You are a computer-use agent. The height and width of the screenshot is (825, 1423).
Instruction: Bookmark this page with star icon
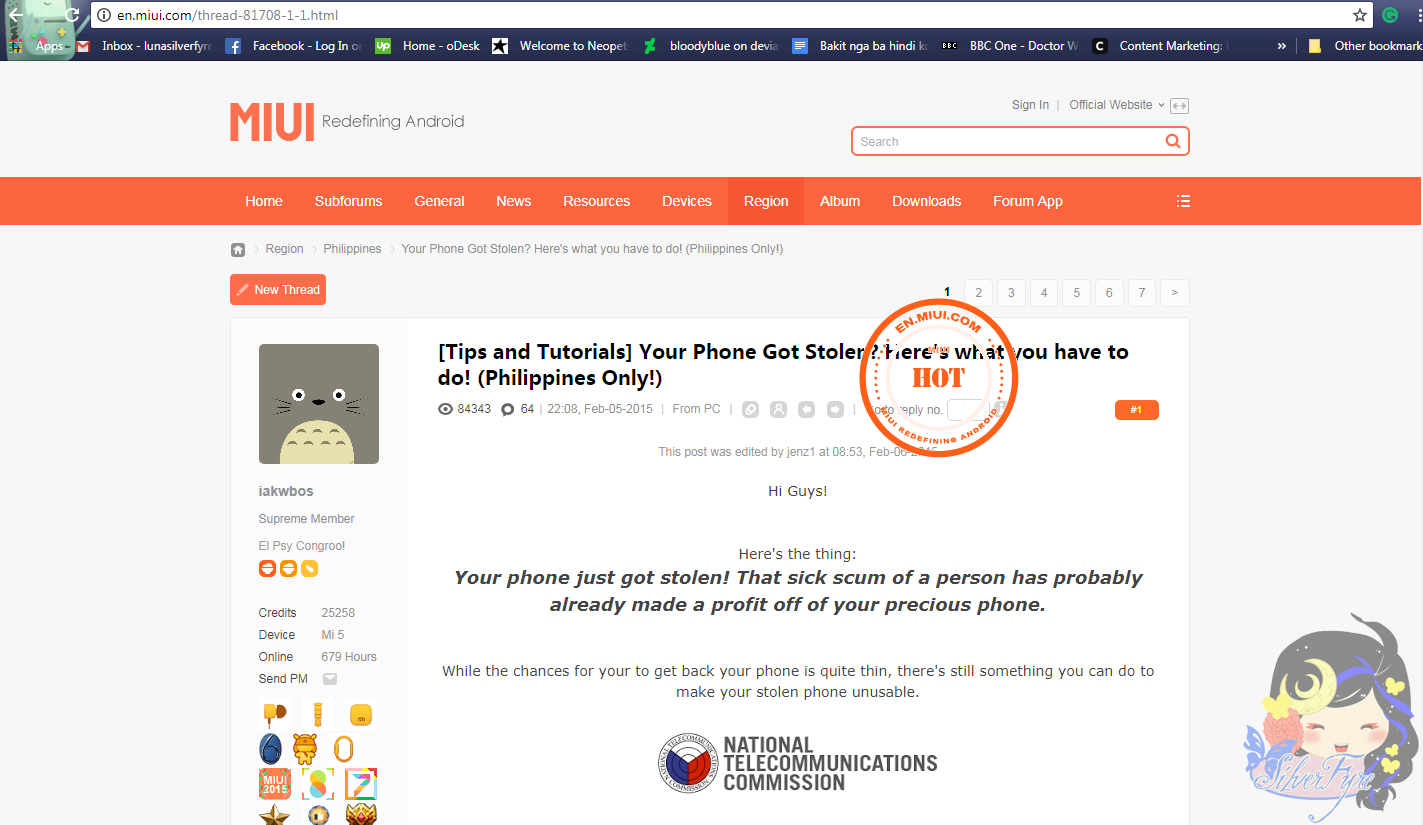(x=1360, y=15)
